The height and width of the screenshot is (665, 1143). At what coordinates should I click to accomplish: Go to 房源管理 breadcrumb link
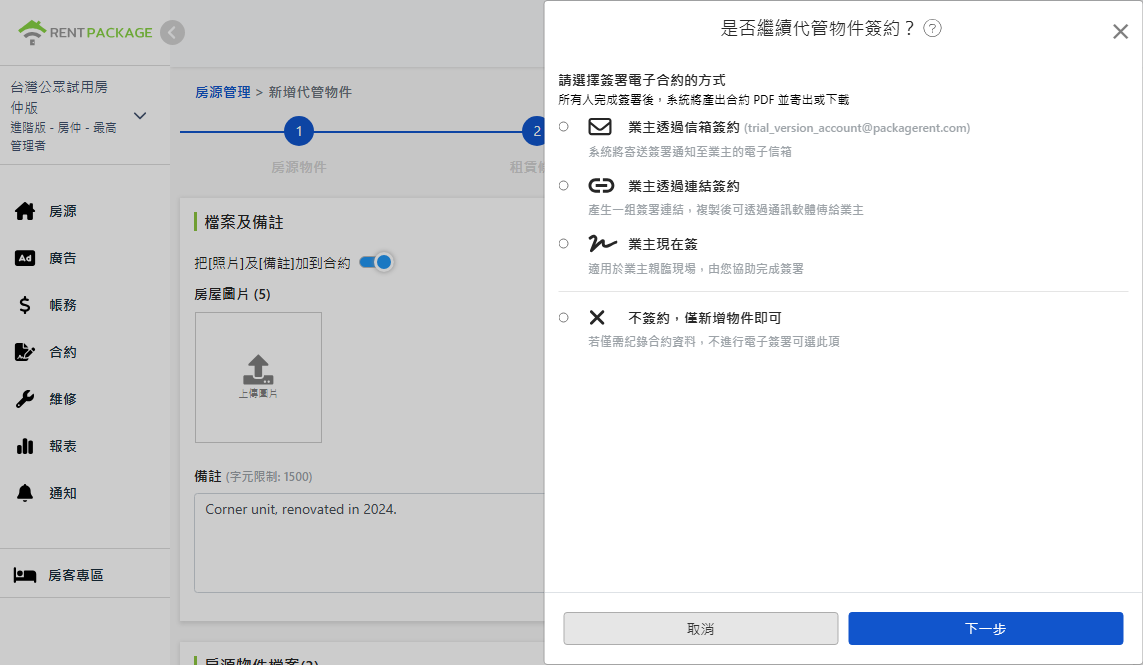pos(222,93)
